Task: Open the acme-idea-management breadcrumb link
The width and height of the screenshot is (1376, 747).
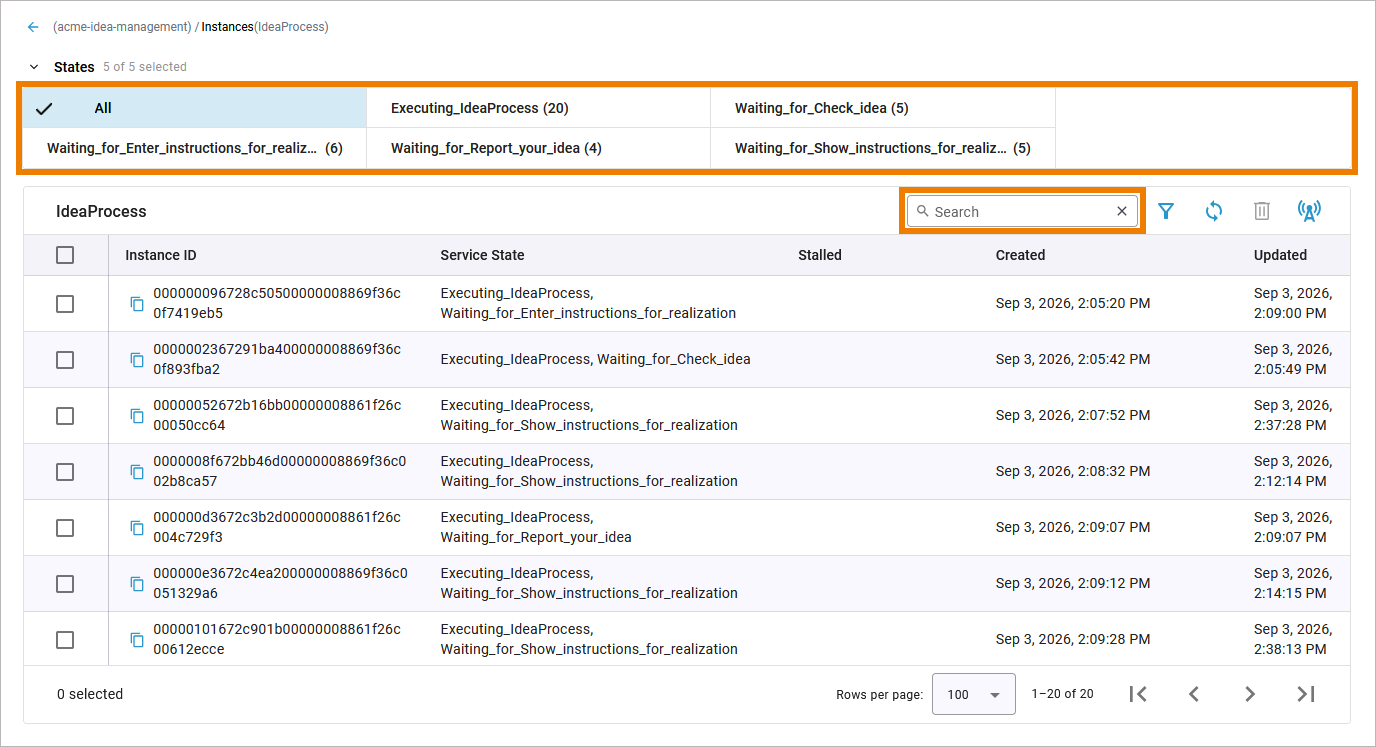Action: tap(121, 27)
